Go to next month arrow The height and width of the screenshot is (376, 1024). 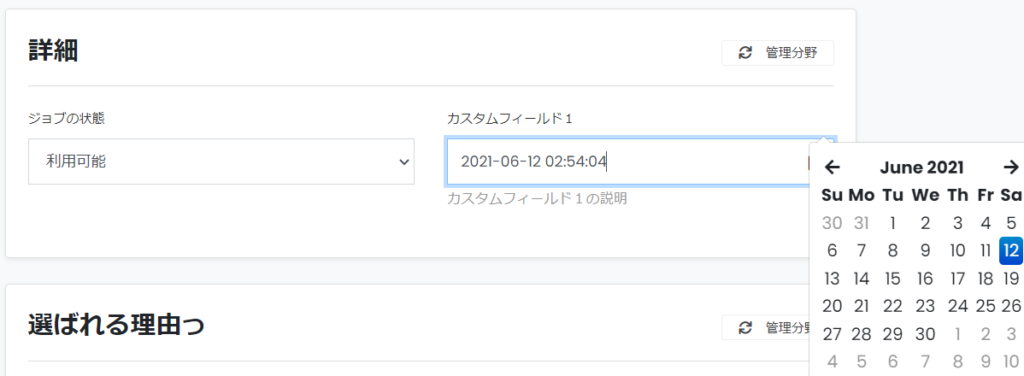1010,168
